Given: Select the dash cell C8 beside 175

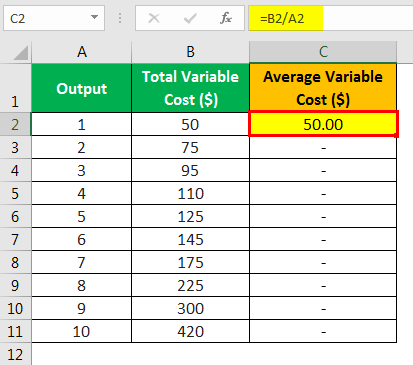Looking at the screenshot, I should pos(323,262).
